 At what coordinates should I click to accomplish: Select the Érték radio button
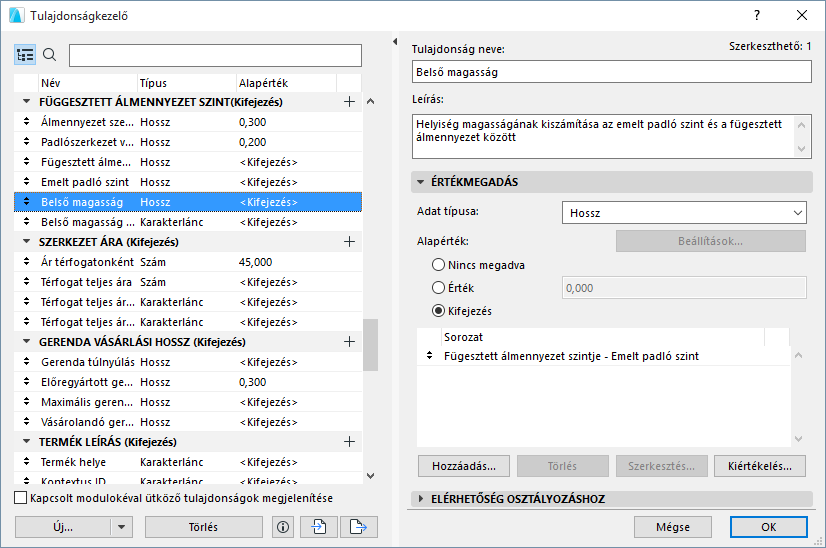[438, 288]
